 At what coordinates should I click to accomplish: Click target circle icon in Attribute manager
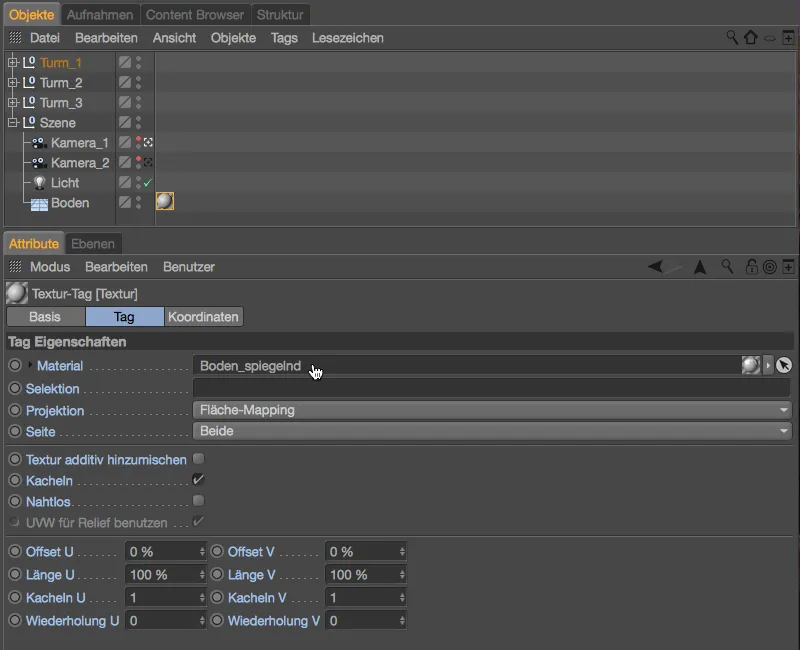(769, 267)
